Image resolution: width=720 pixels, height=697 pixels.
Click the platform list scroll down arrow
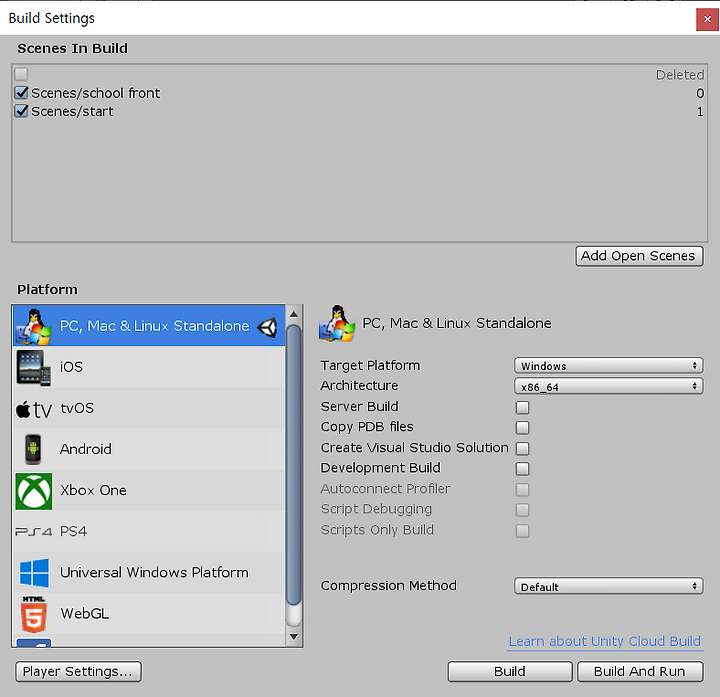click(x=294, y=637)
